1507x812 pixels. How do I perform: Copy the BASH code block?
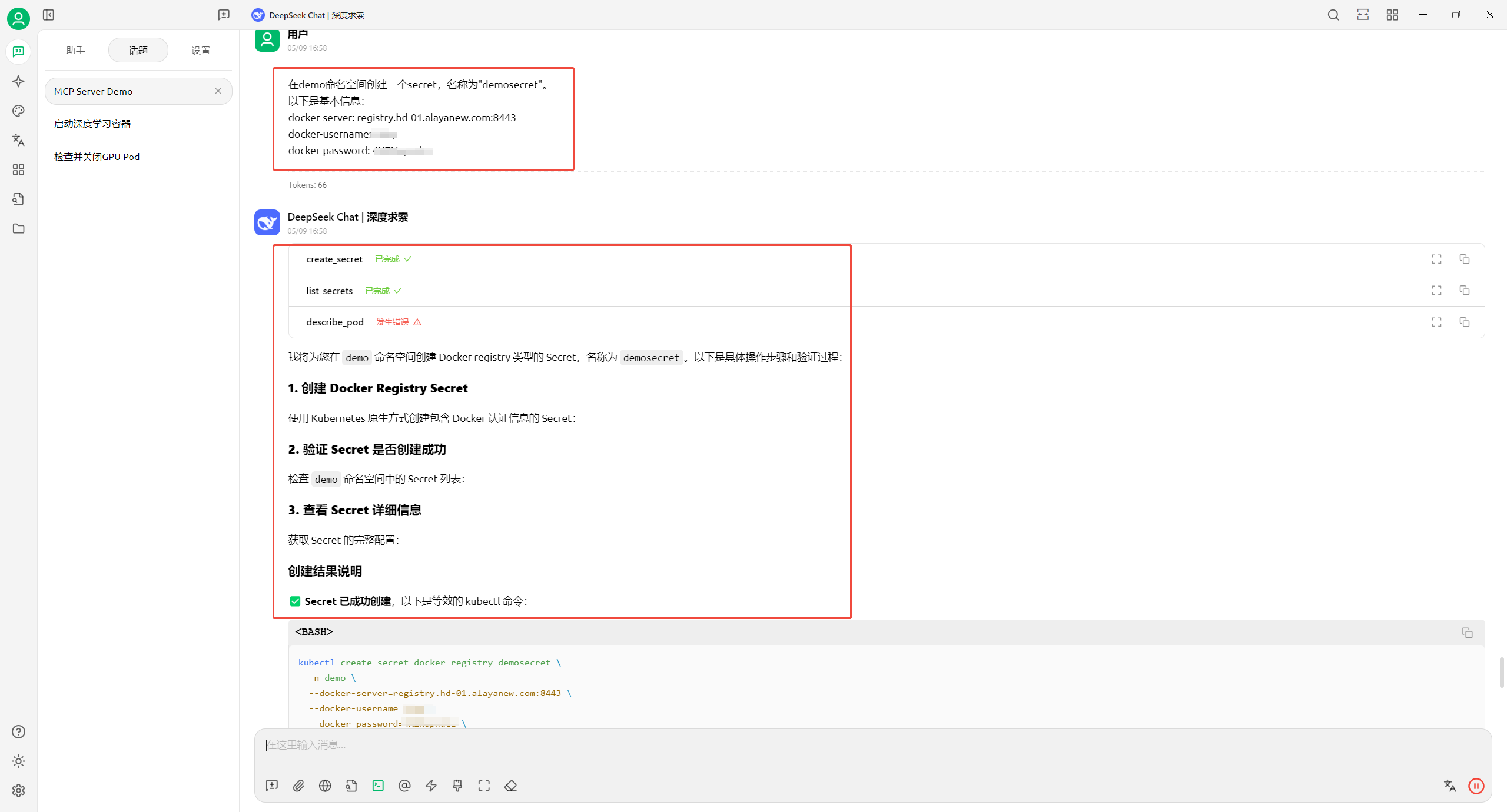coord(1467,632)
